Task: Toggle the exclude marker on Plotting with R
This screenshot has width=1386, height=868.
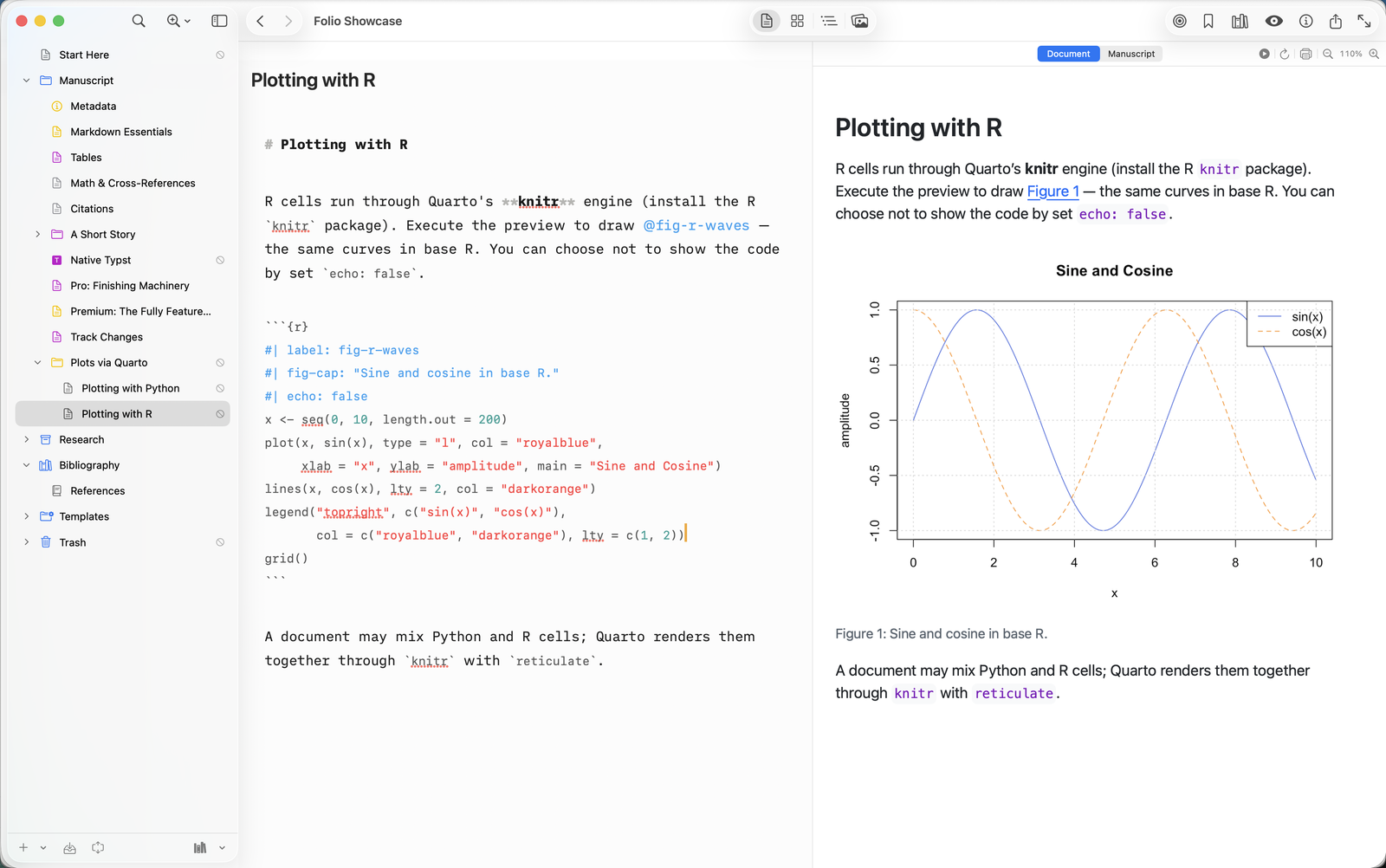Action: (x=220, y=414)
